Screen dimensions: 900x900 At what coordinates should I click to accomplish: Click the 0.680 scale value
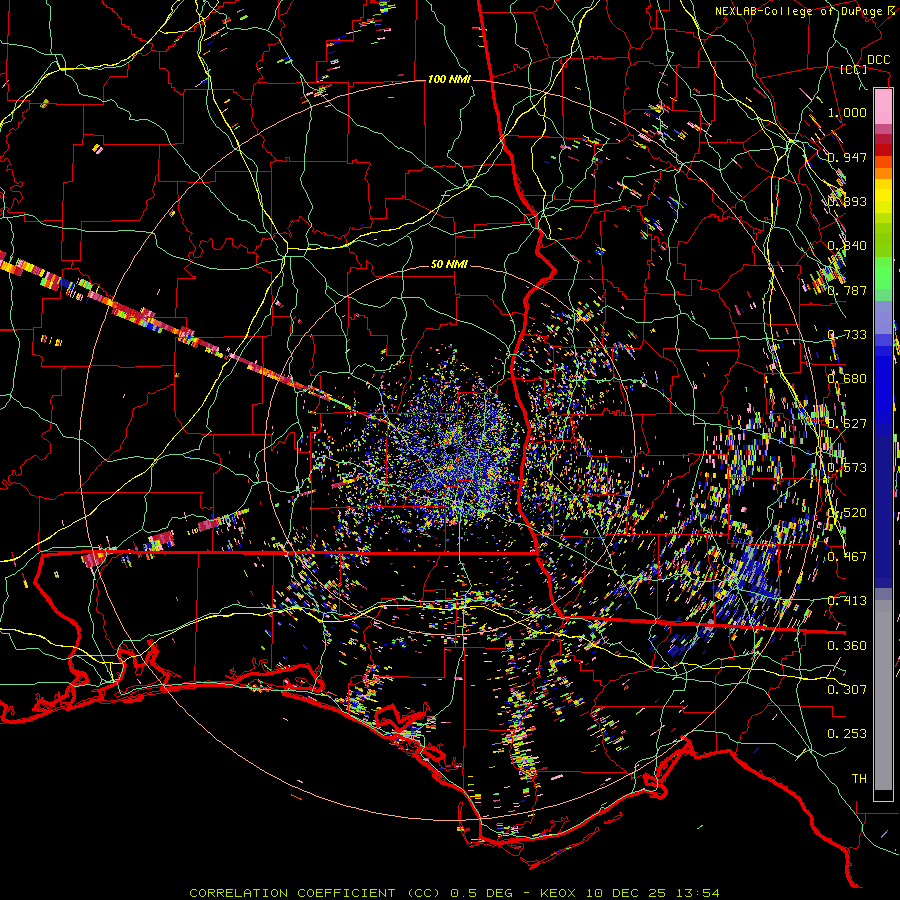[847, 379]
